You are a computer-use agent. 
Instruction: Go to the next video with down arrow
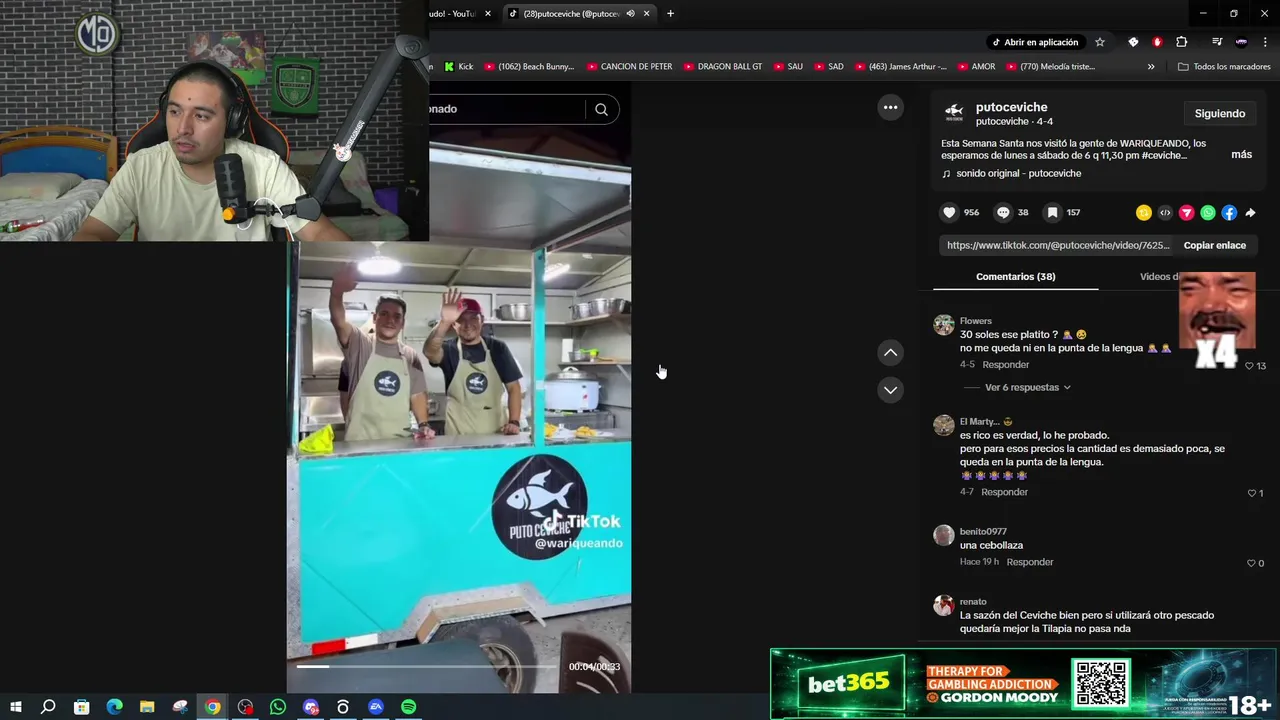pyautogui.click(x=890, y=390)
